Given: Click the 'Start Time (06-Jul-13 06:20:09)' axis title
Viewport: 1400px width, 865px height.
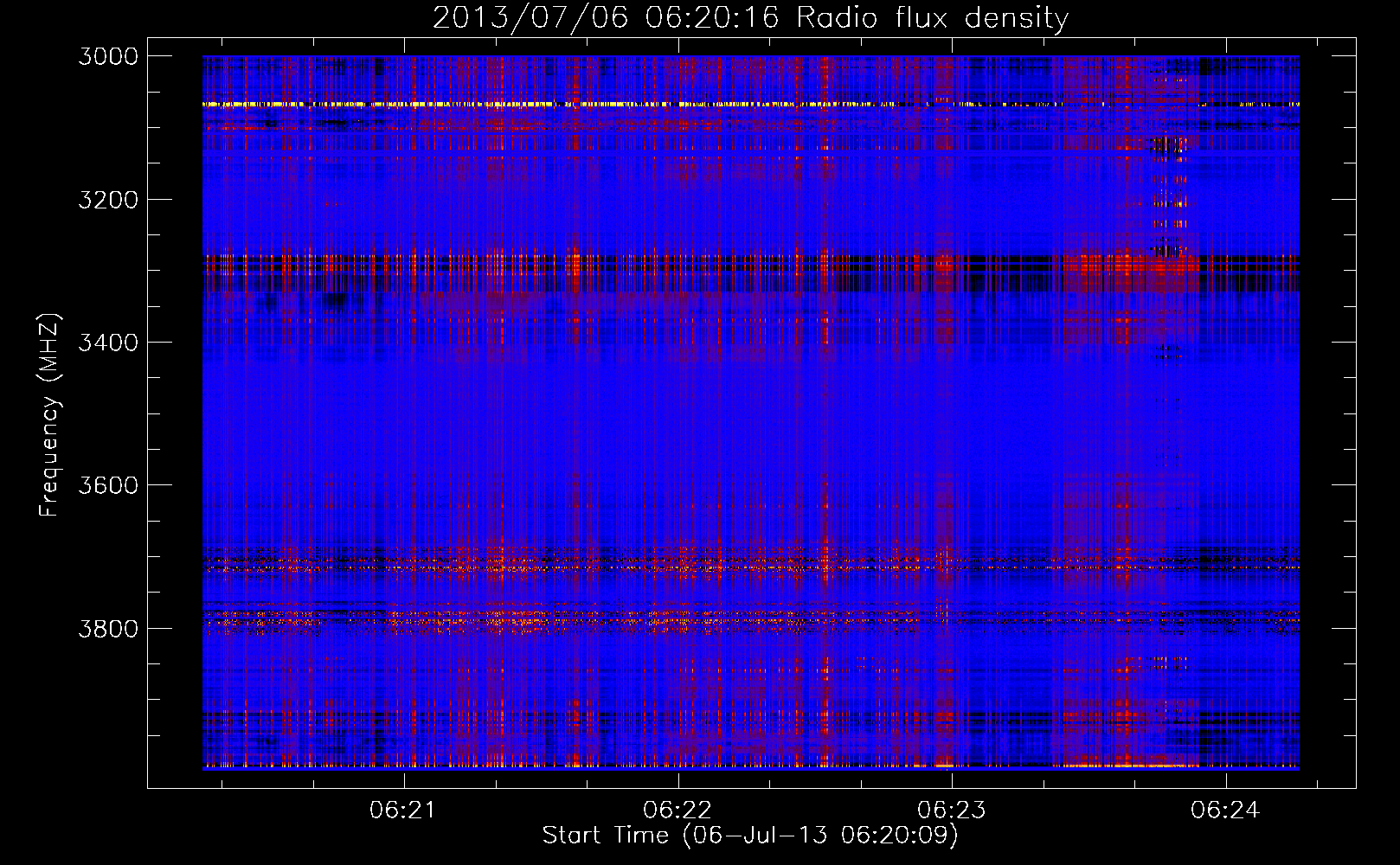Looking at the screenshot, I should point(750,836).
